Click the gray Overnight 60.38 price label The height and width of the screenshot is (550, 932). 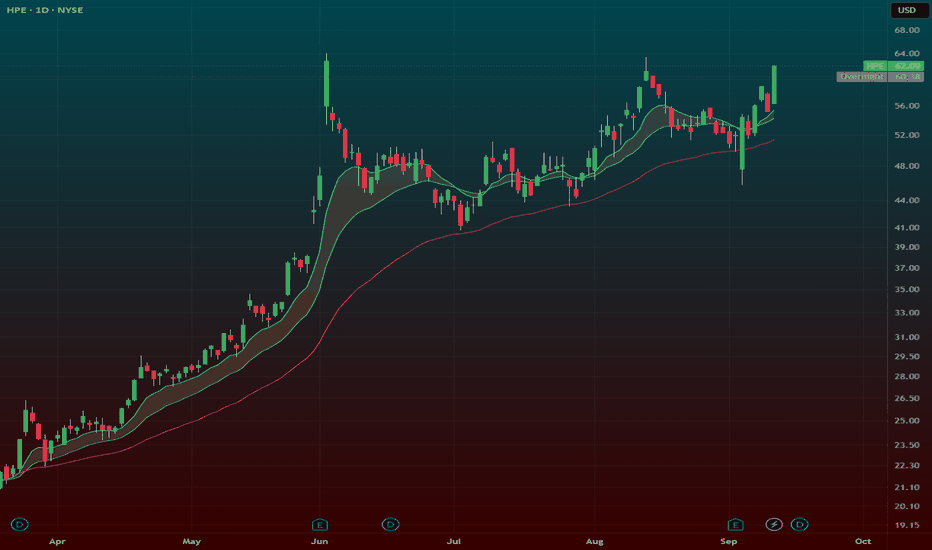click(x=880, y=77)
